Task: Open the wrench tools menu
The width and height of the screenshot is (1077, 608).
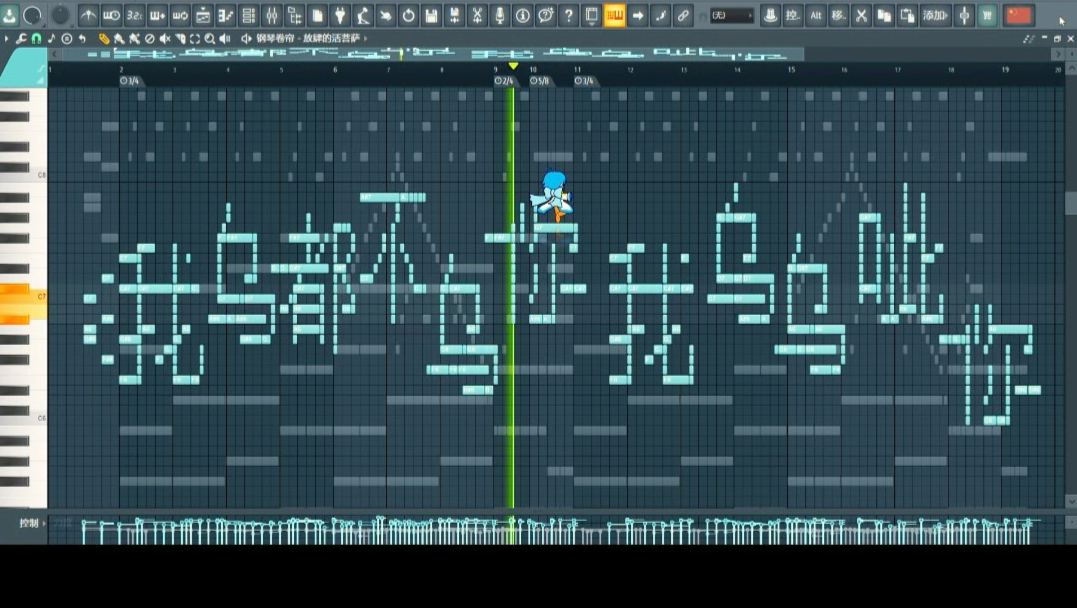Action: point(21,38)
